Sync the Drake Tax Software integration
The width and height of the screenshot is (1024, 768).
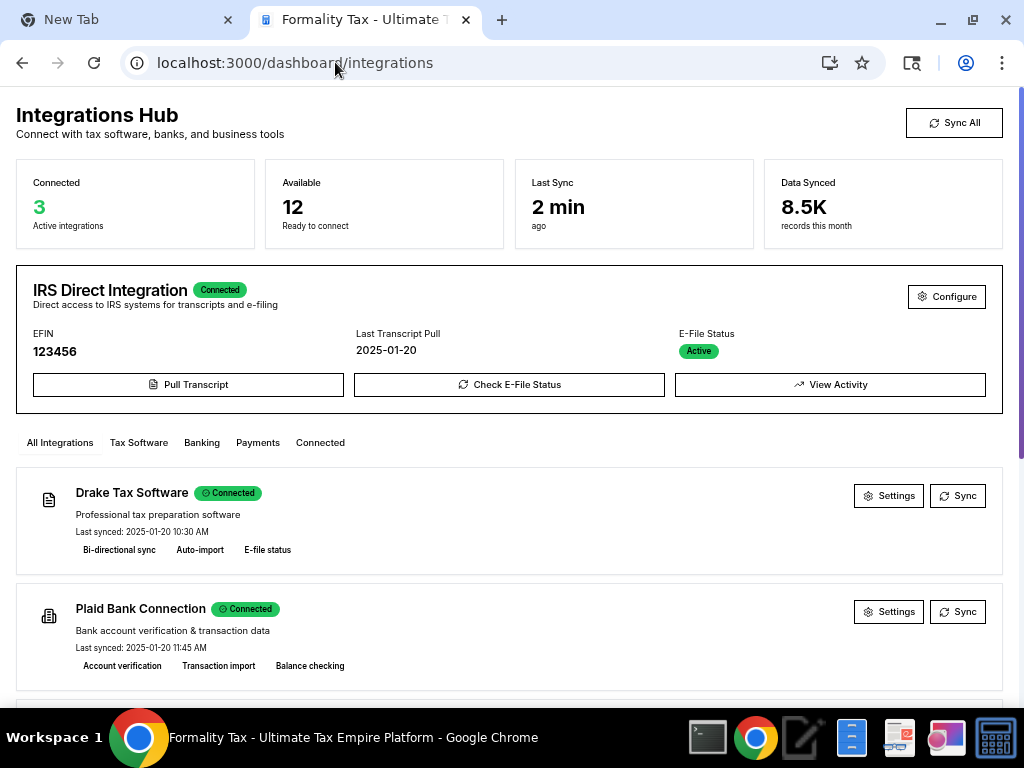[x=957, y=496]
